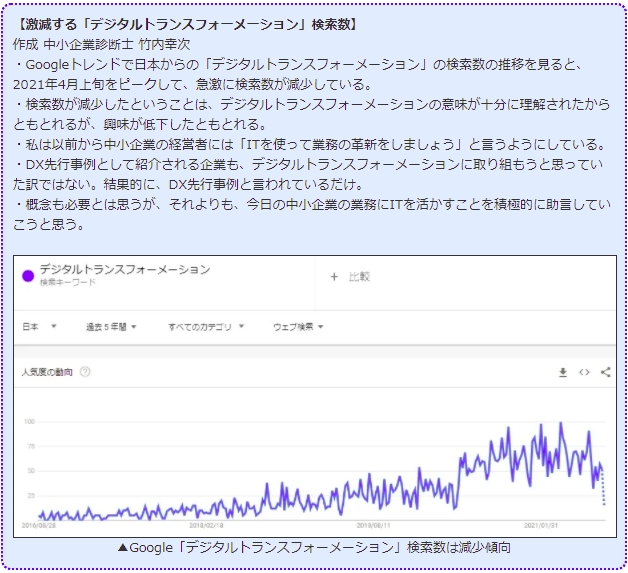The height and width of the screenshot is (573, 628).
Task: Click the dotted end segment of the trend line
Action: pyautogui.click(x=604, y=488)
